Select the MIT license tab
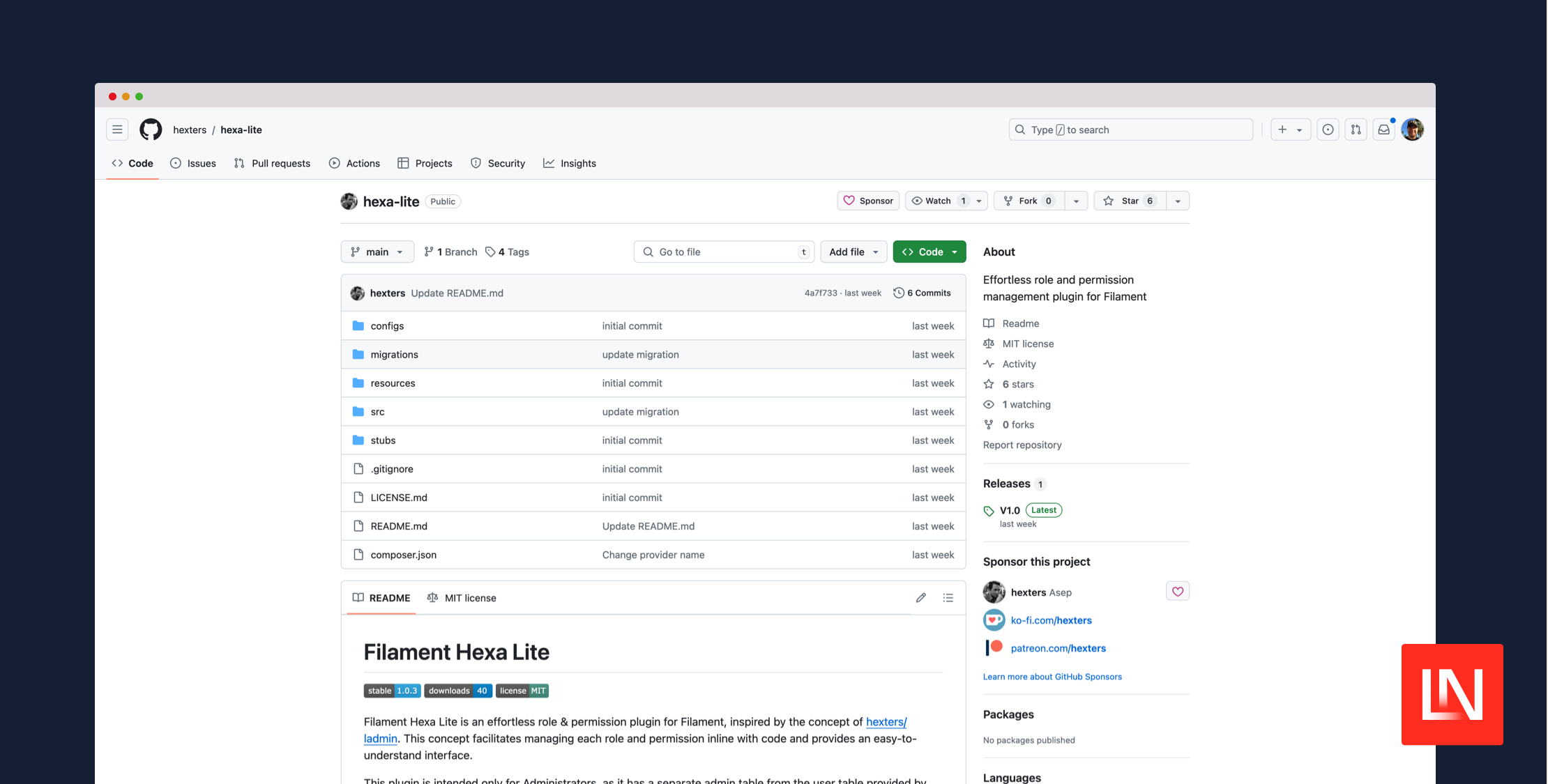 (x=469, y=597)
